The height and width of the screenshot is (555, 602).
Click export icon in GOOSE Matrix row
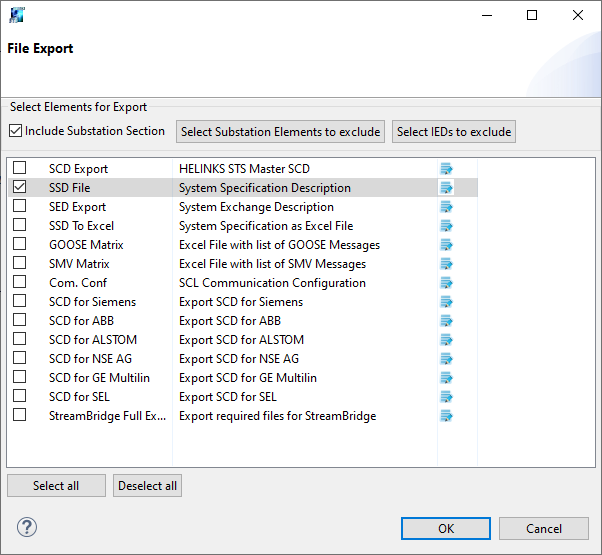(x=446, y=245)
